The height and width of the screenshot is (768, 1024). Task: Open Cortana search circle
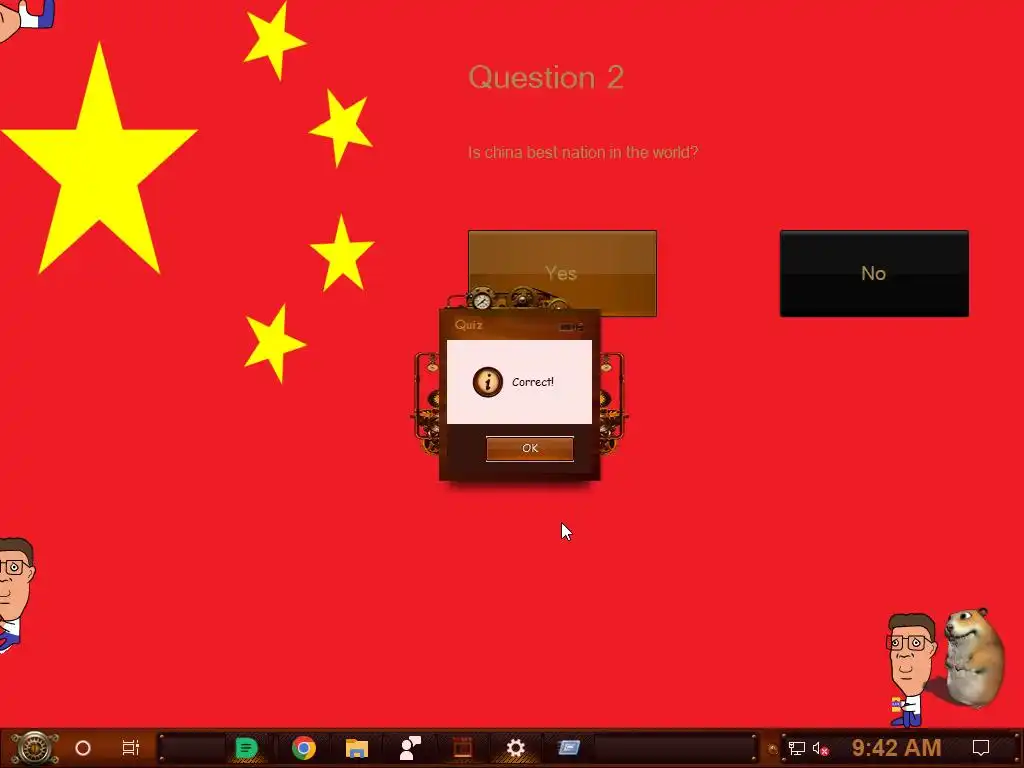83,748
